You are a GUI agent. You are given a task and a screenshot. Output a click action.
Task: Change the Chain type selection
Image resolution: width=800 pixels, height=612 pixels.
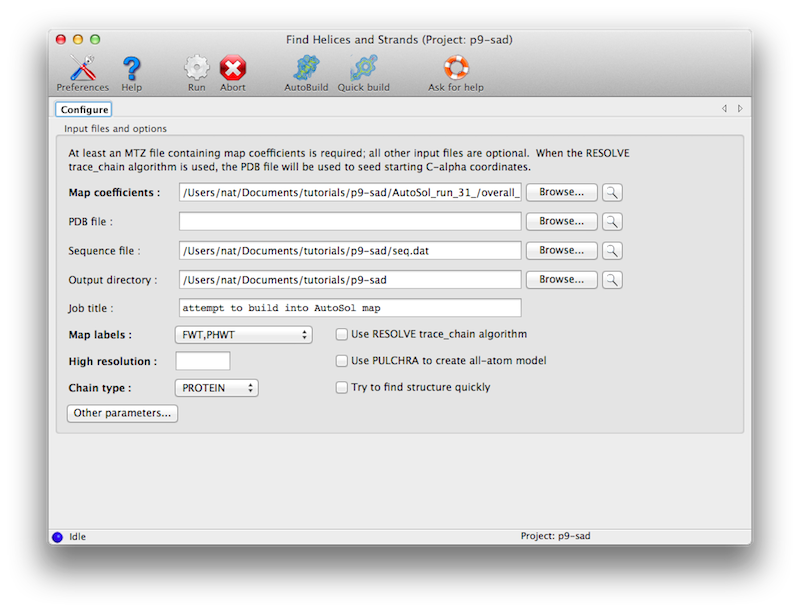coord(216,387)
